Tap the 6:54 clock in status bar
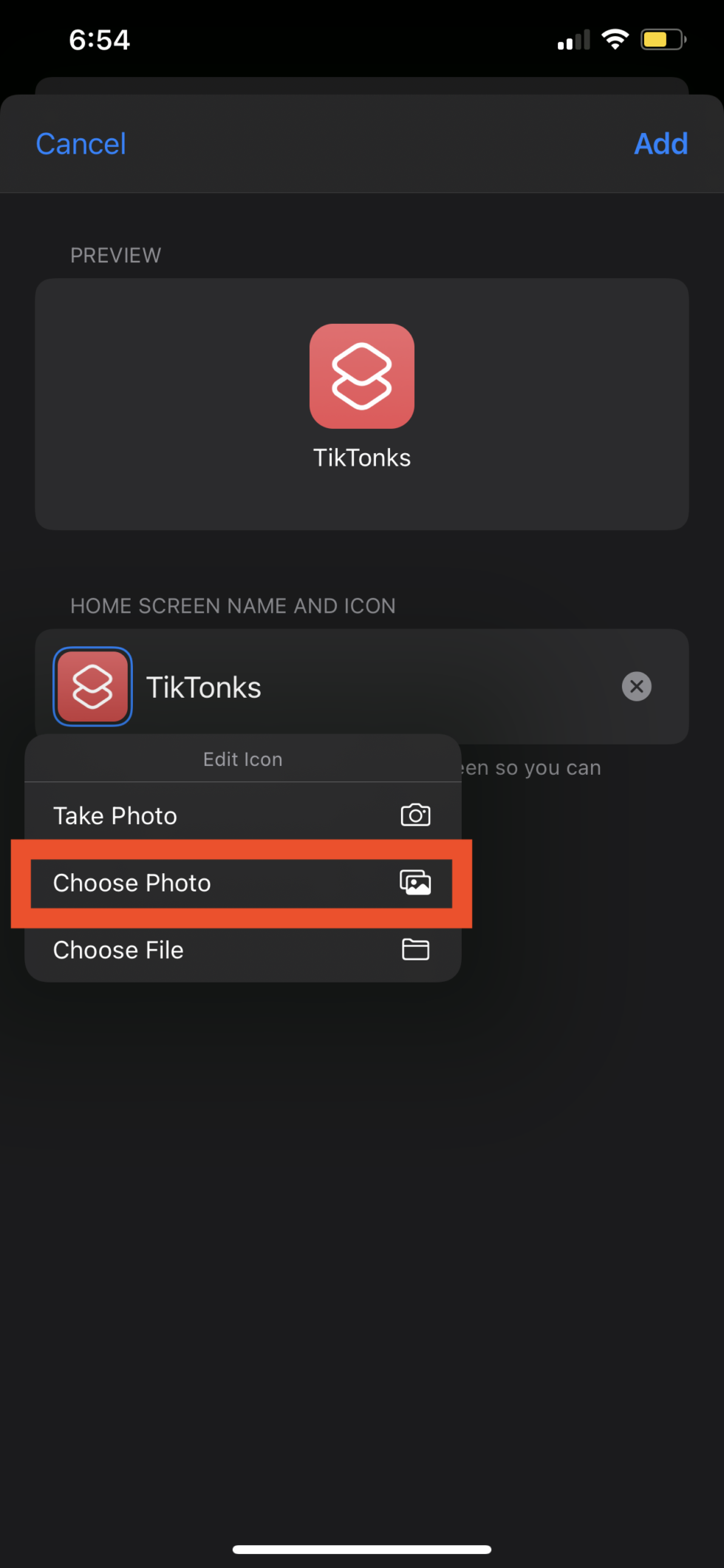The image size is (724, 1568). pos(99,40)
